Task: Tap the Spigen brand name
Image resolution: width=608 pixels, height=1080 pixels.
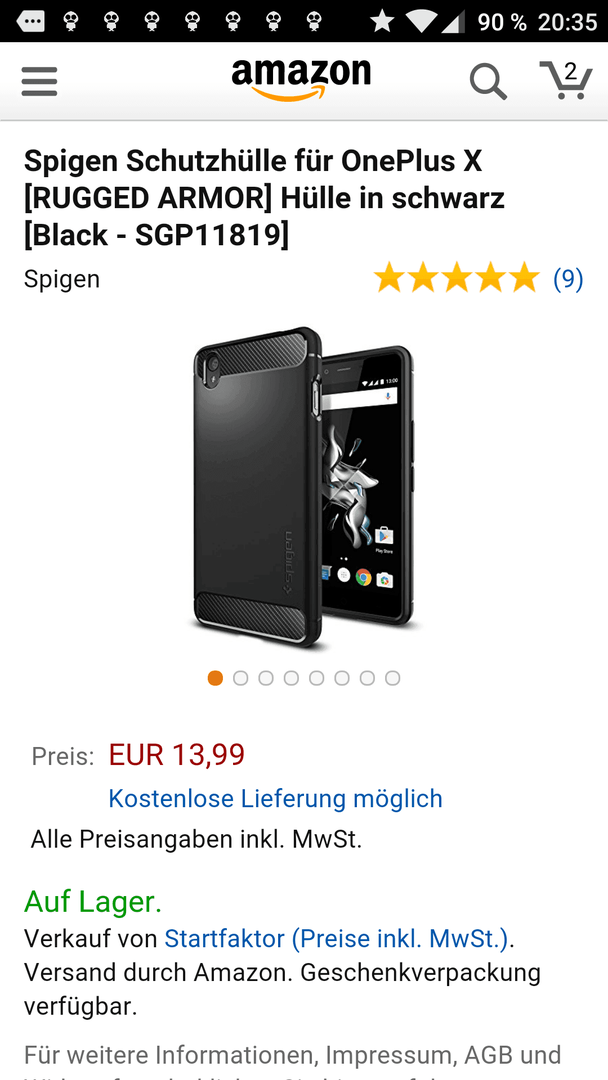Action: coord(62,279)
